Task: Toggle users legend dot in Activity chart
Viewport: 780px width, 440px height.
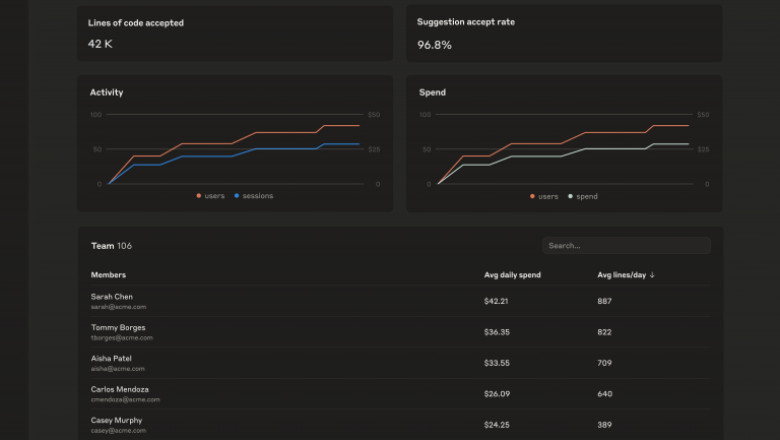Action: pyautogui.click(x=198, y=196)
